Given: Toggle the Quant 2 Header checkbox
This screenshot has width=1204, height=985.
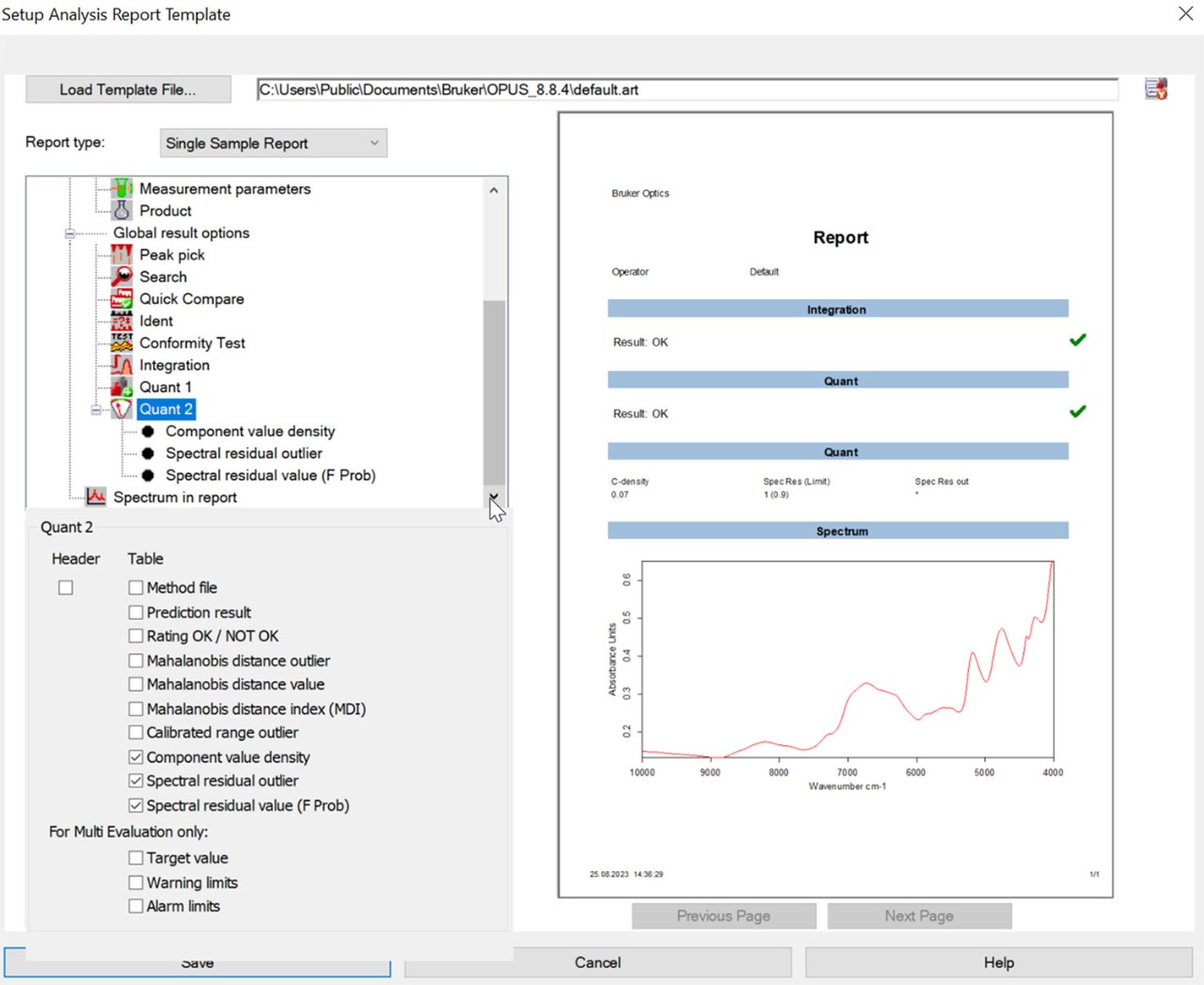Looking at the screenshot, I should click(66, 587).
